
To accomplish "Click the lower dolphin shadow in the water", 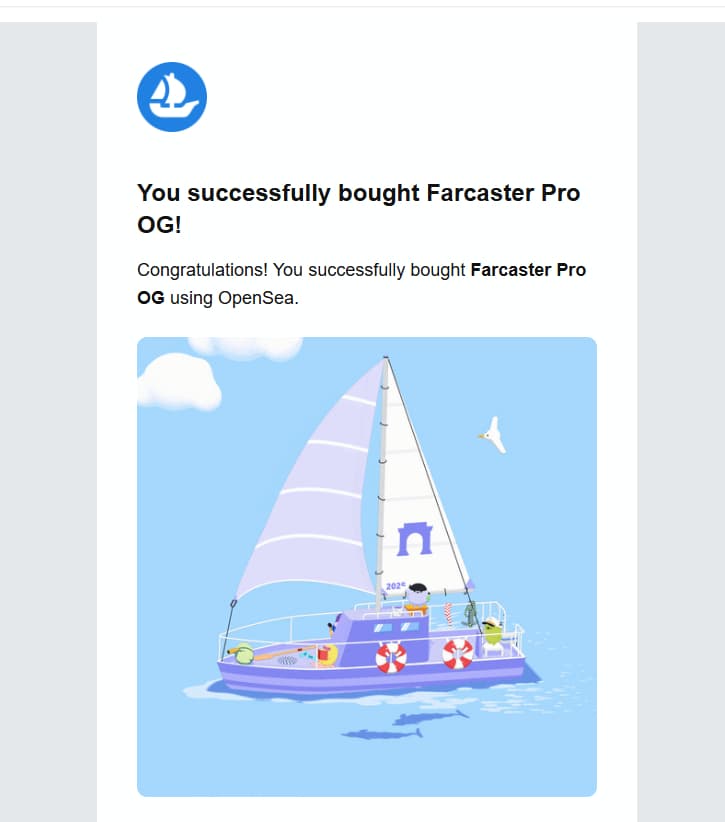I will click(382, 734).
